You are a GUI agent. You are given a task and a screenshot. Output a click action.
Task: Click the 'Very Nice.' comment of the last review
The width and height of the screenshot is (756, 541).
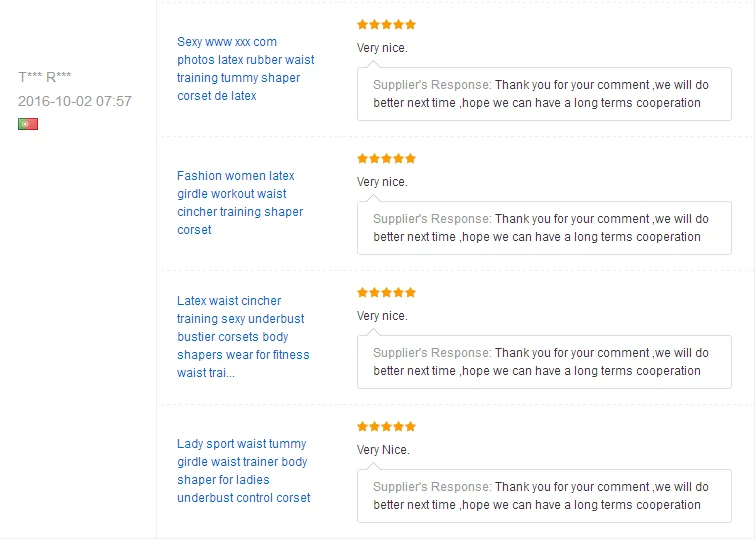(x=383, y=450)
